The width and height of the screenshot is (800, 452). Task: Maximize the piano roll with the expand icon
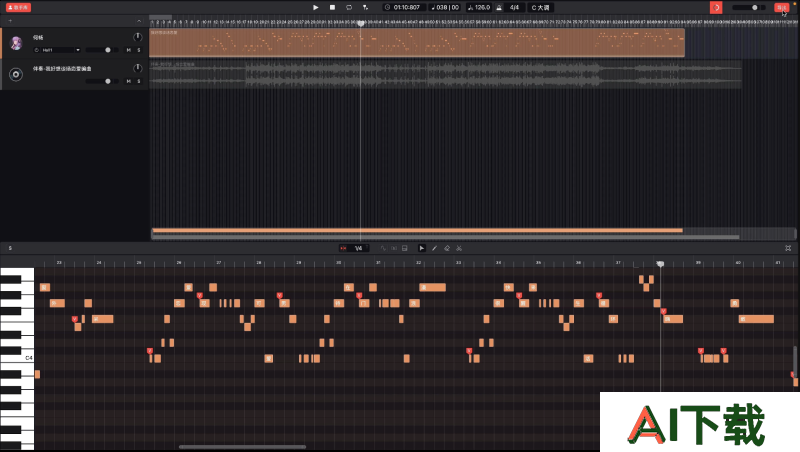click(788, 248)
